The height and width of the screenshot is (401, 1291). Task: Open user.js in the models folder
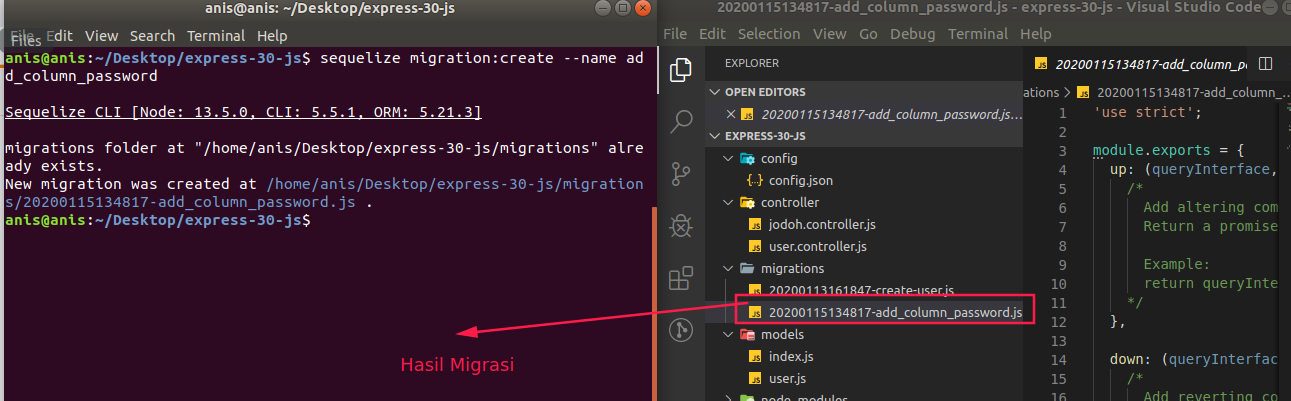(x=788, y=378)
